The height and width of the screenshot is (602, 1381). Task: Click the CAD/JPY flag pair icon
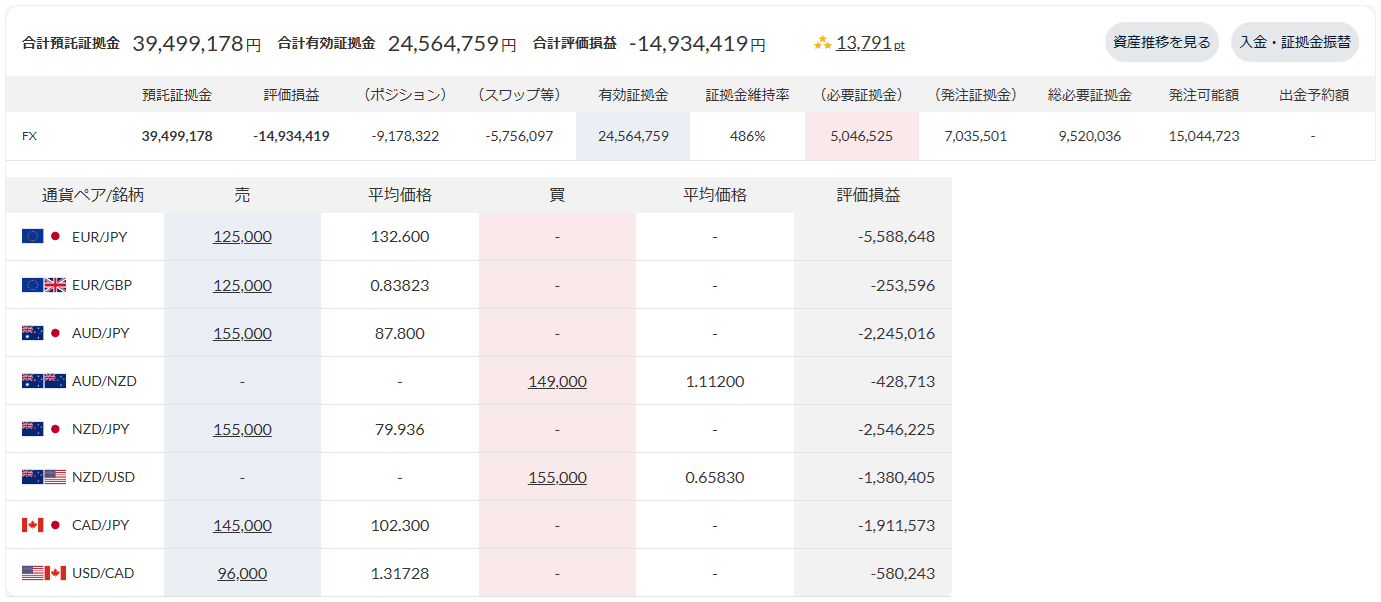point(43,525)
